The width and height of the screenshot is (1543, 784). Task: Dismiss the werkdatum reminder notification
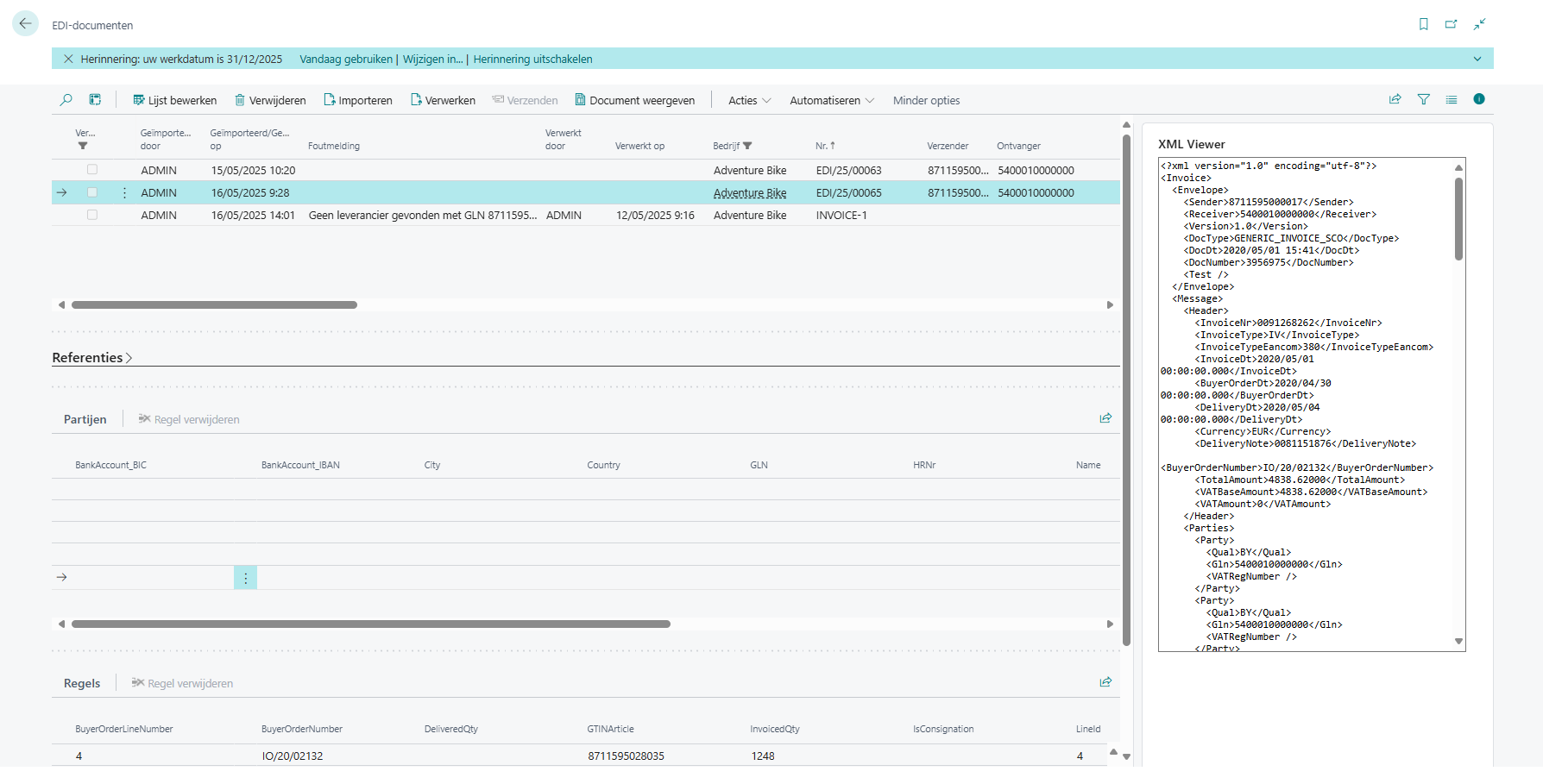point(68,60)
